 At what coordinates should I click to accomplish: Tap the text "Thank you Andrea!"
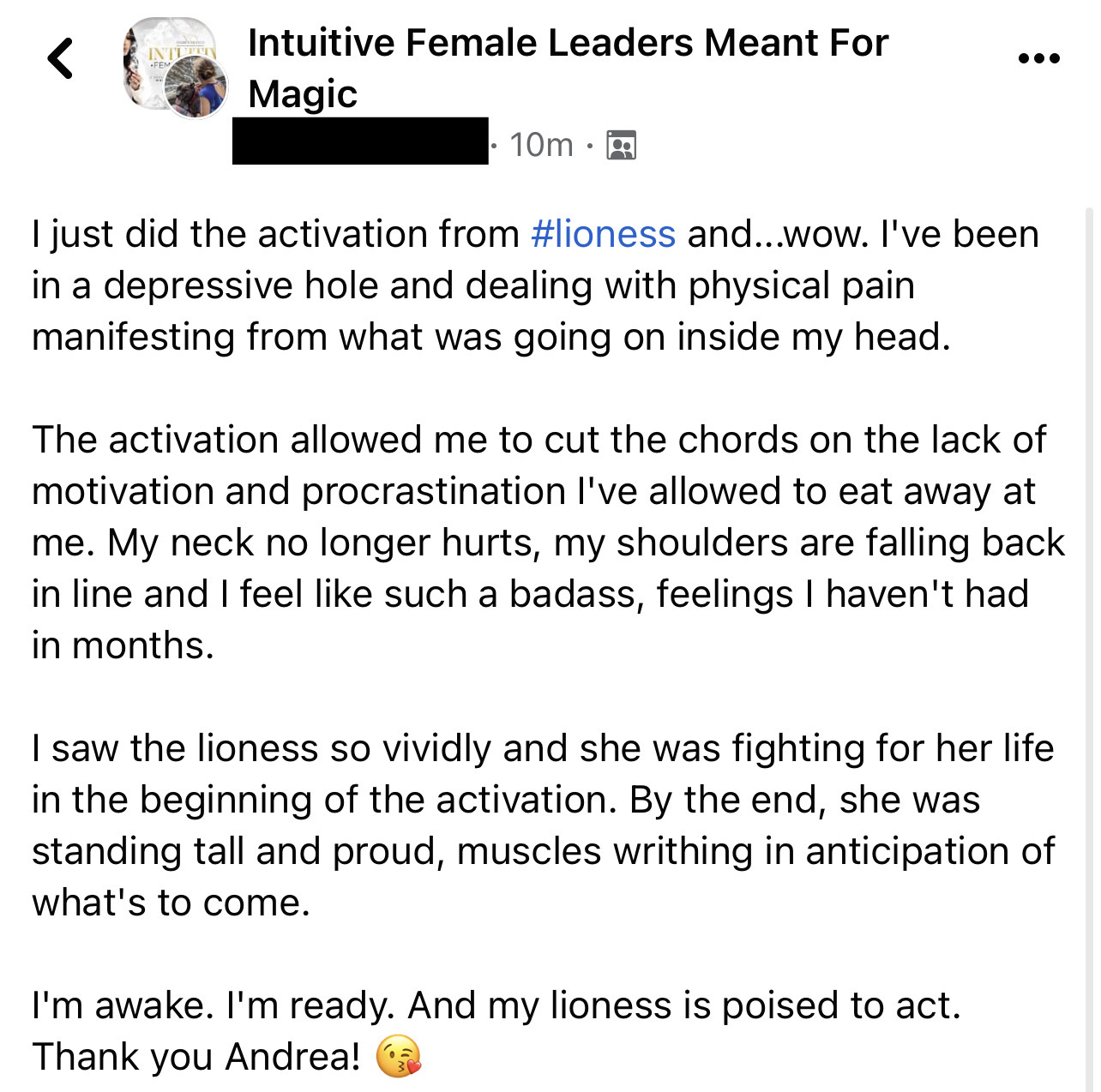point(196,1057)
